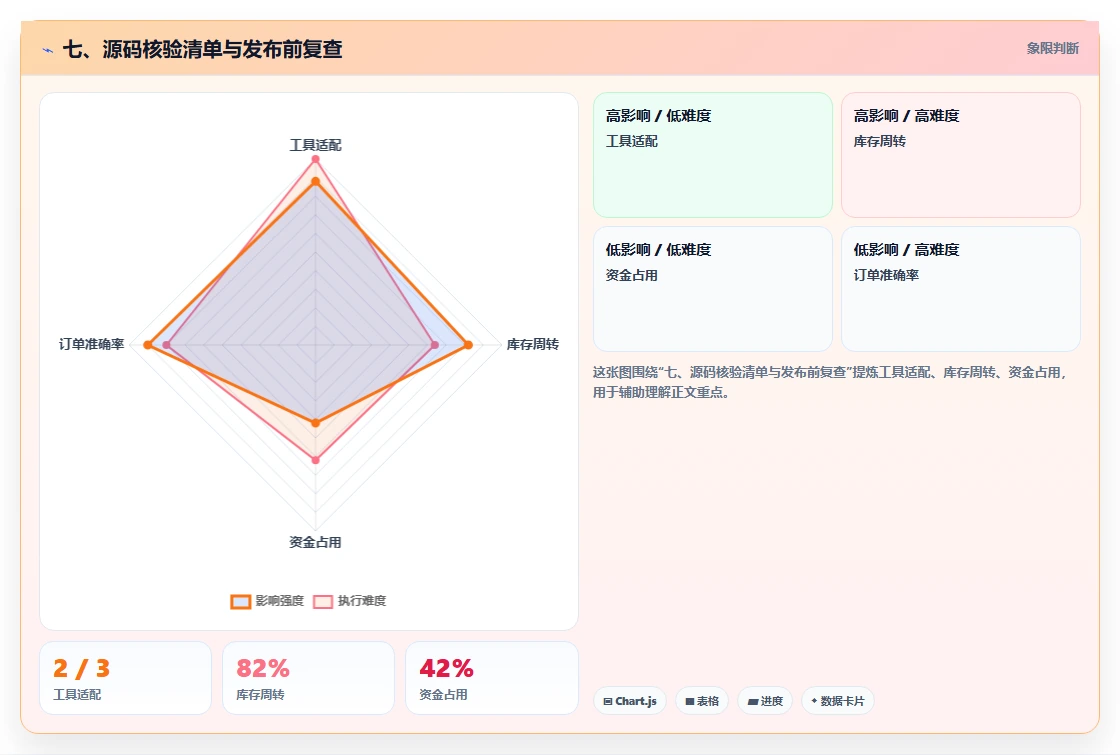Click the pink data point on 资金占用 axis

[315, 460]
